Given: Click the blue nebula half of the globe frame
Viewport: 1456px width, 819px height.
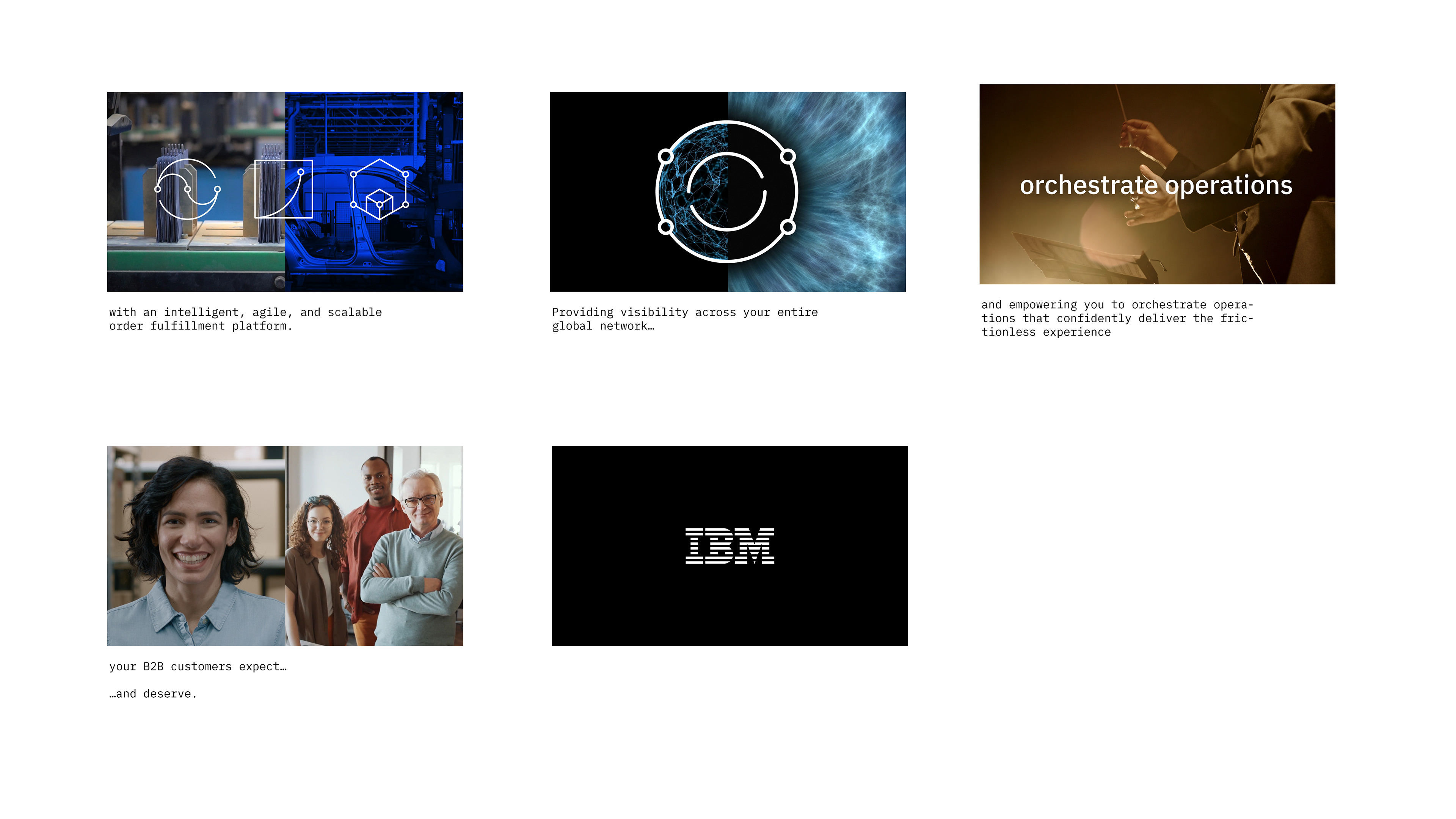Looking at the screenshot, I should (x=848, y=192).
